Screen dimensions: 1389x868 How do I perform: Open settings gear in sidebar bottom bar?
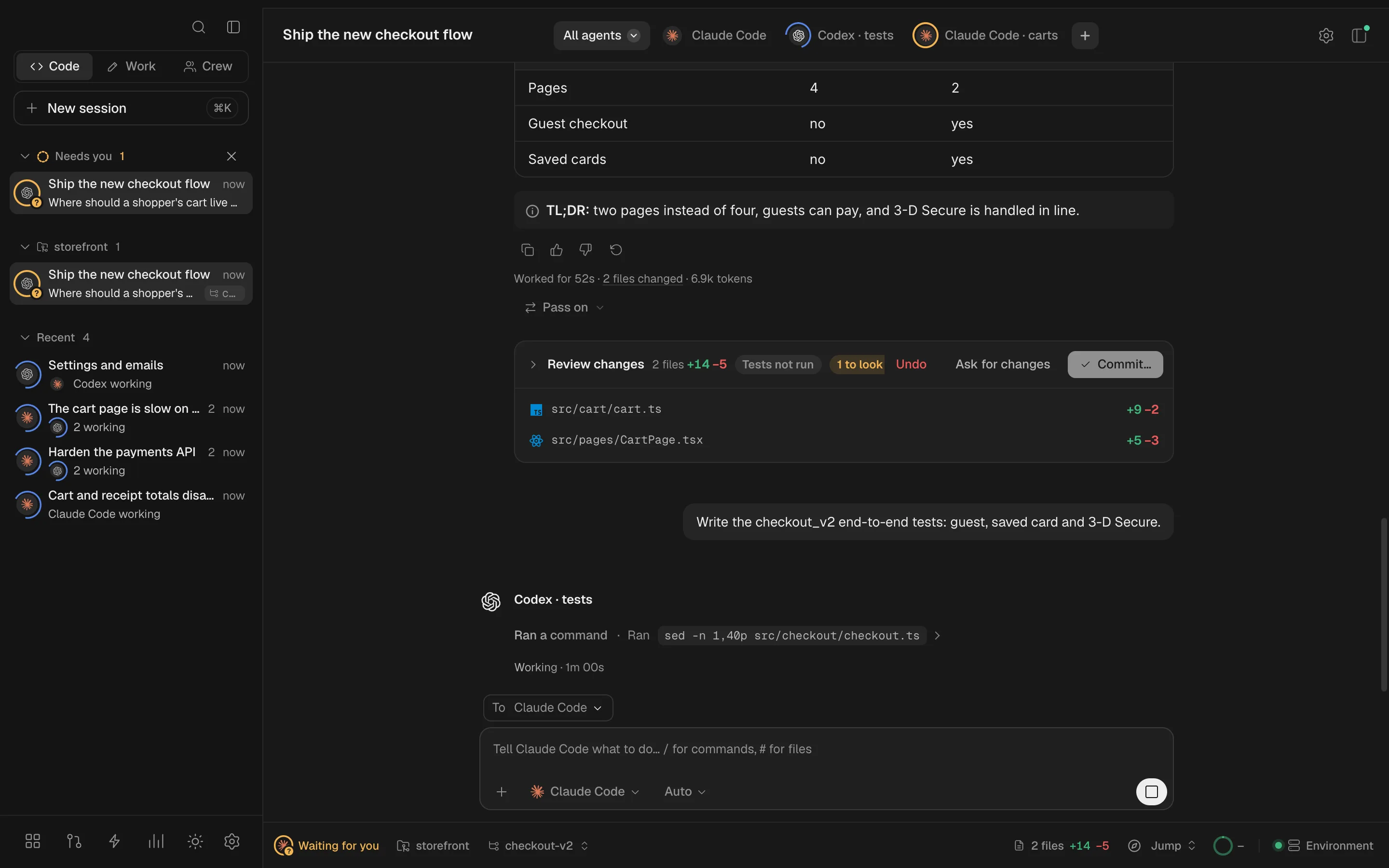232,841
